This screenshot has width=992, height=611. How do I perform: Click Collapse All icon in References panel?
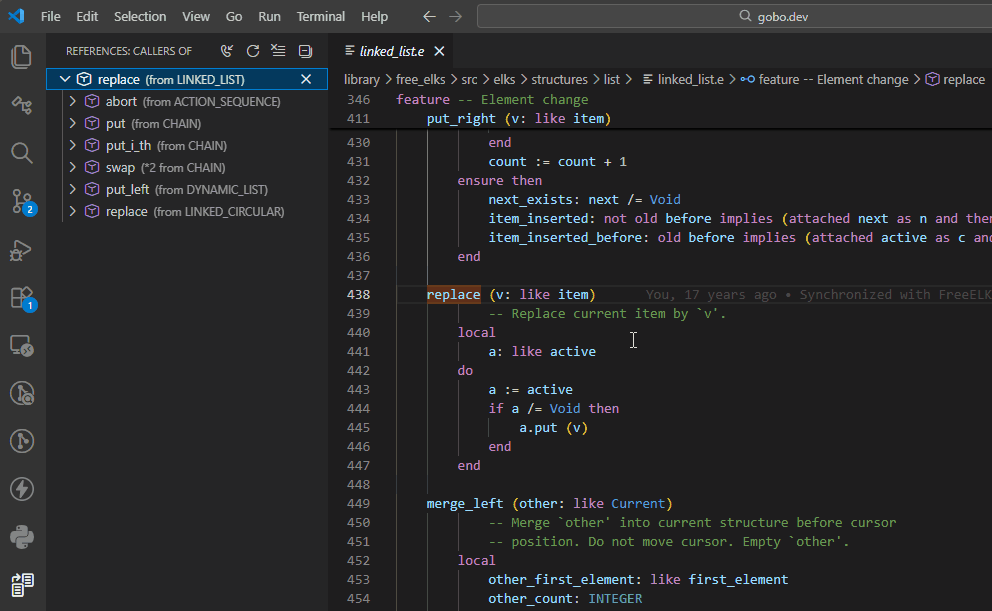[305, 51]
